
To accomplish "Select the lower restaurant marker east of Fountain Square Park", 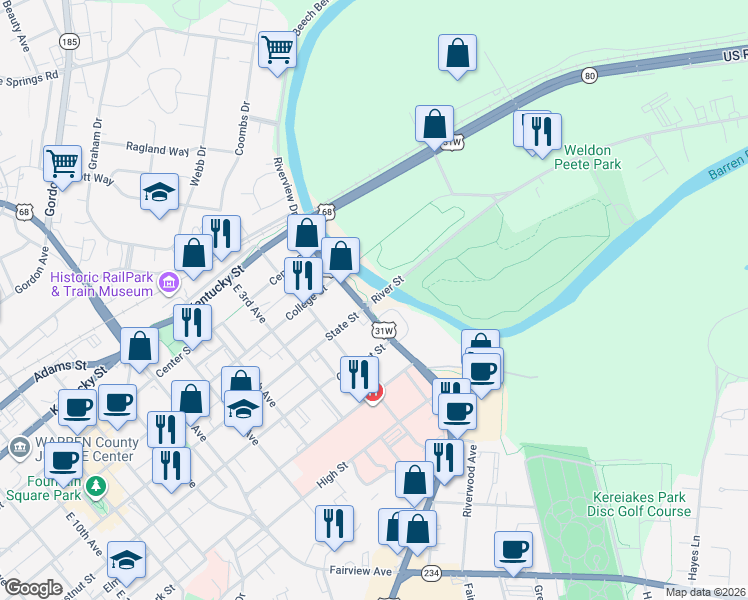I will (x=171, y=466).
